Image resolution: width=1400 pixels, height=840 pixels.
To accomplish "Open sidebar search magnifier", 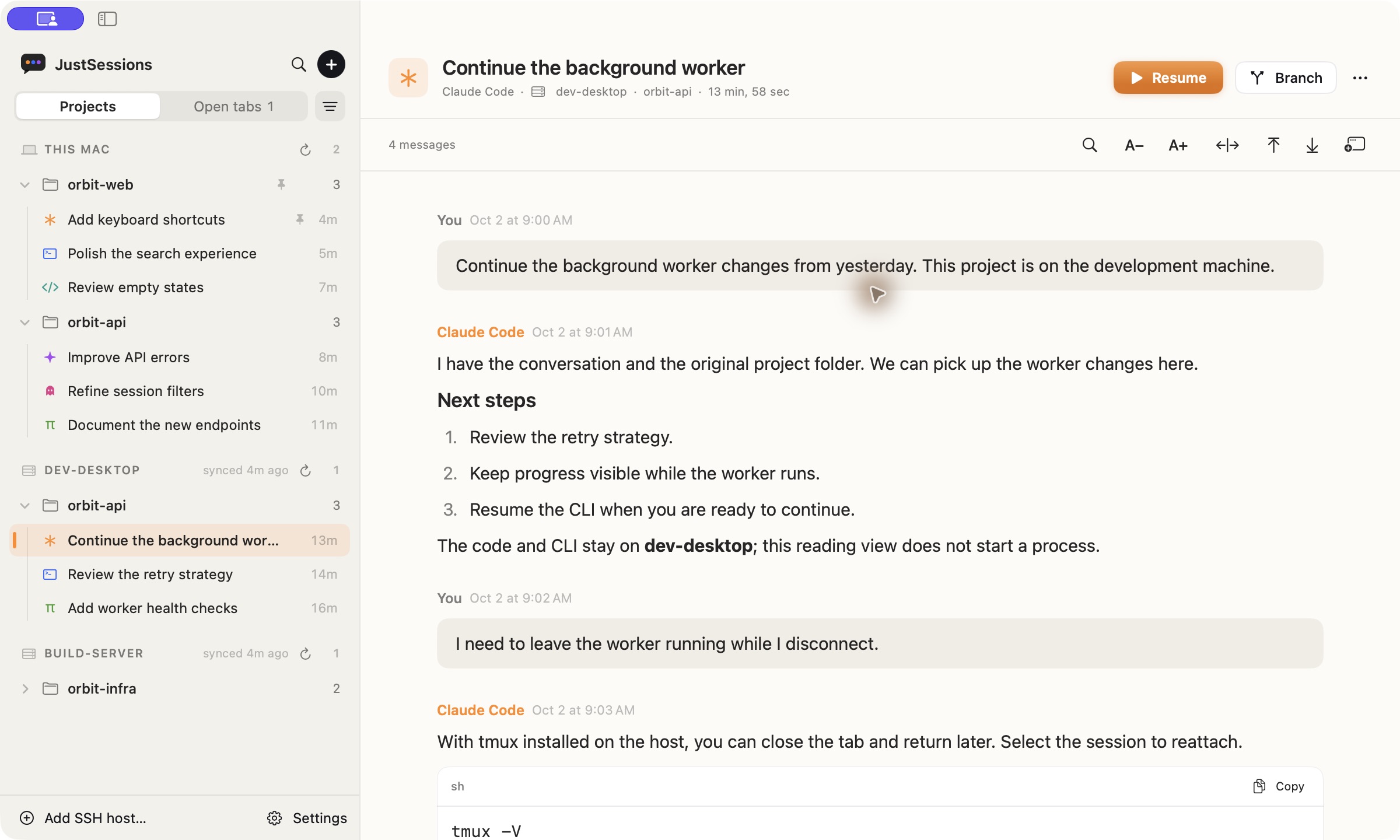I will (x=299, y=64).
